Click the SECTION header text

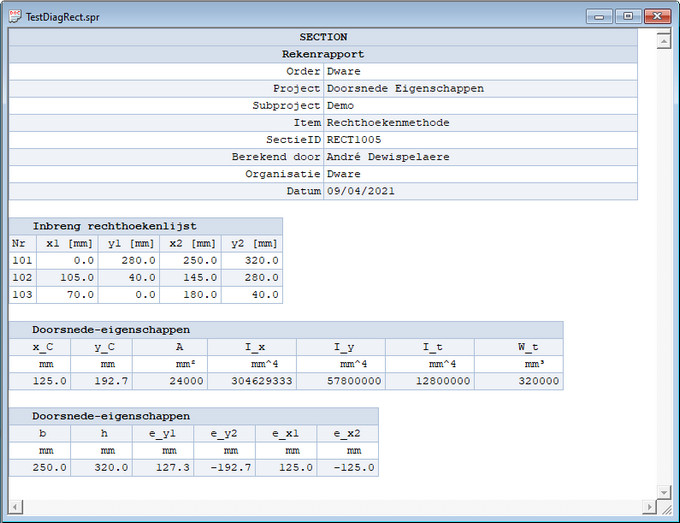tap(323, 37)
